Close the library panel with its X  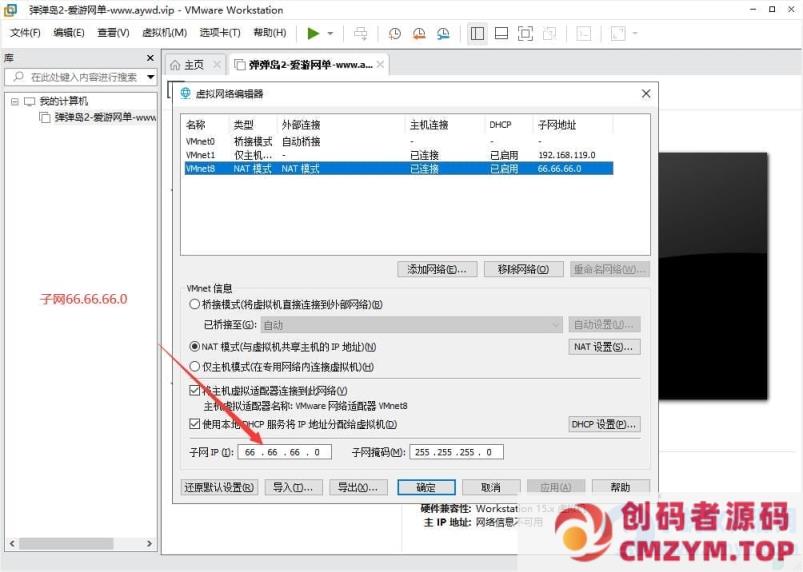pyautogui.click(x=150, y=58)
